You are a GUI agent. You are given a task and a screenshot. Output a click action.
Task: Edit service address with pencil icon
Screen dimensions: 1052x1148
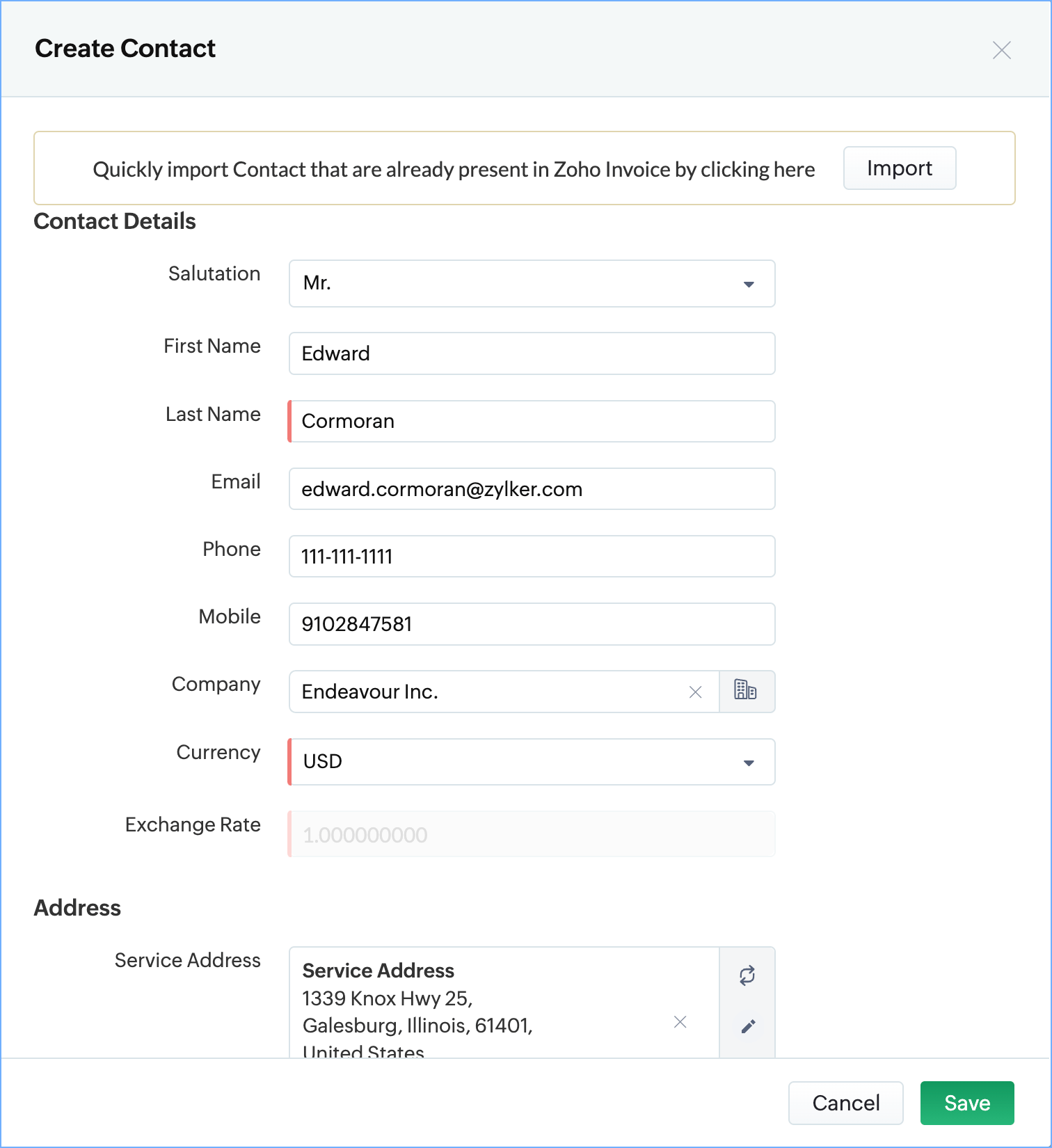pos(748,1027)
